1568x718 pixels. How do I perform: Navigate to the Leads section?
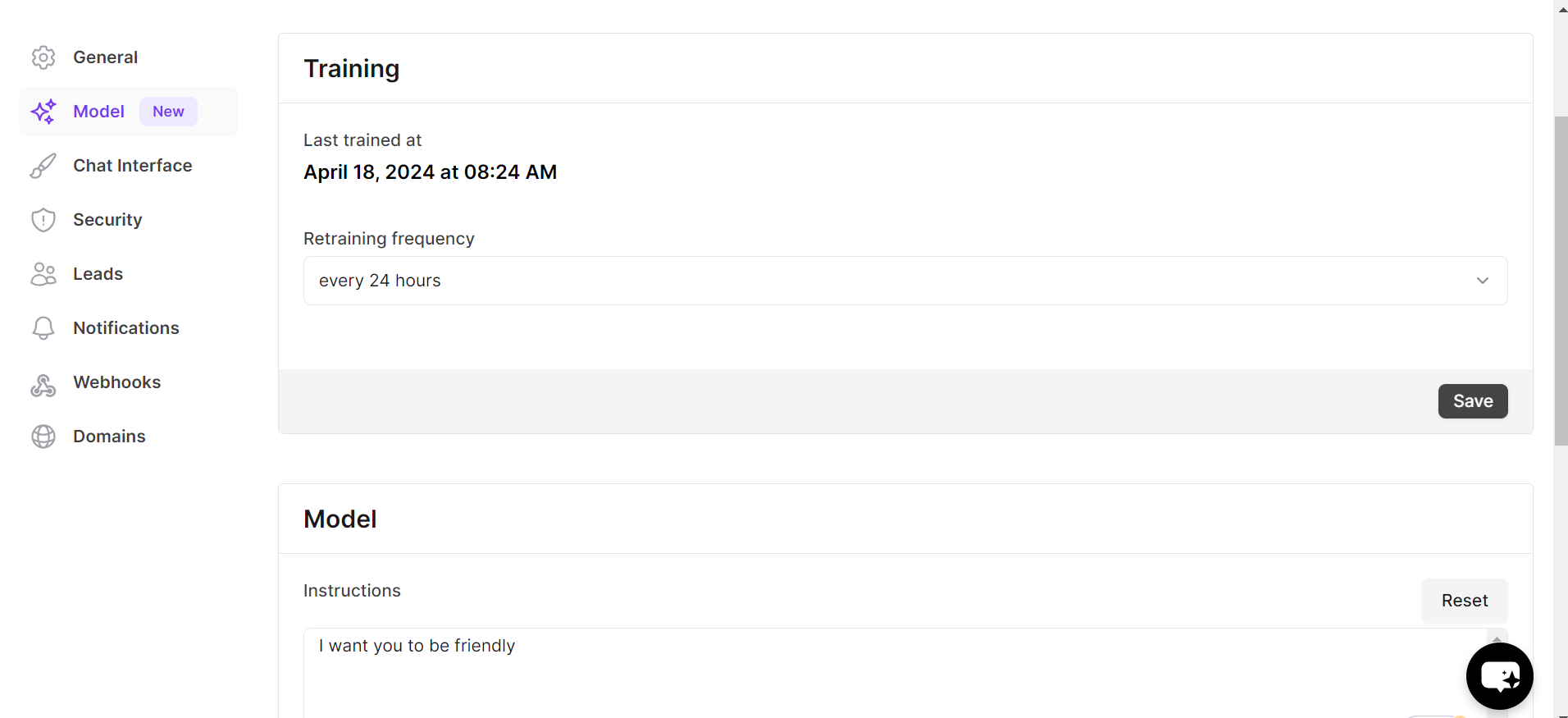pos(98,274)
